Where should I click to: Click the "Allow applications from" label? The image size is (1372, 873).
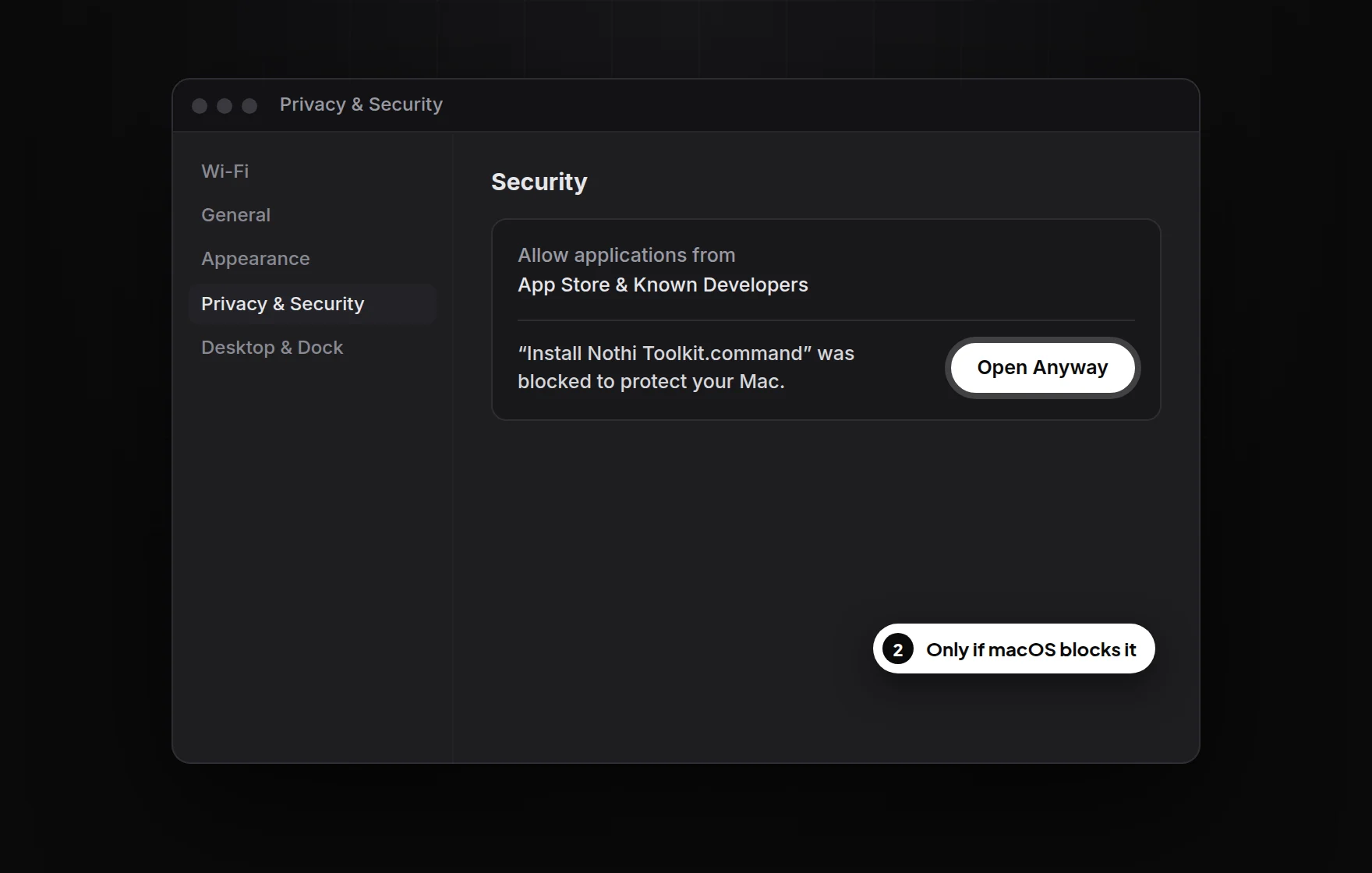[626, 255]
